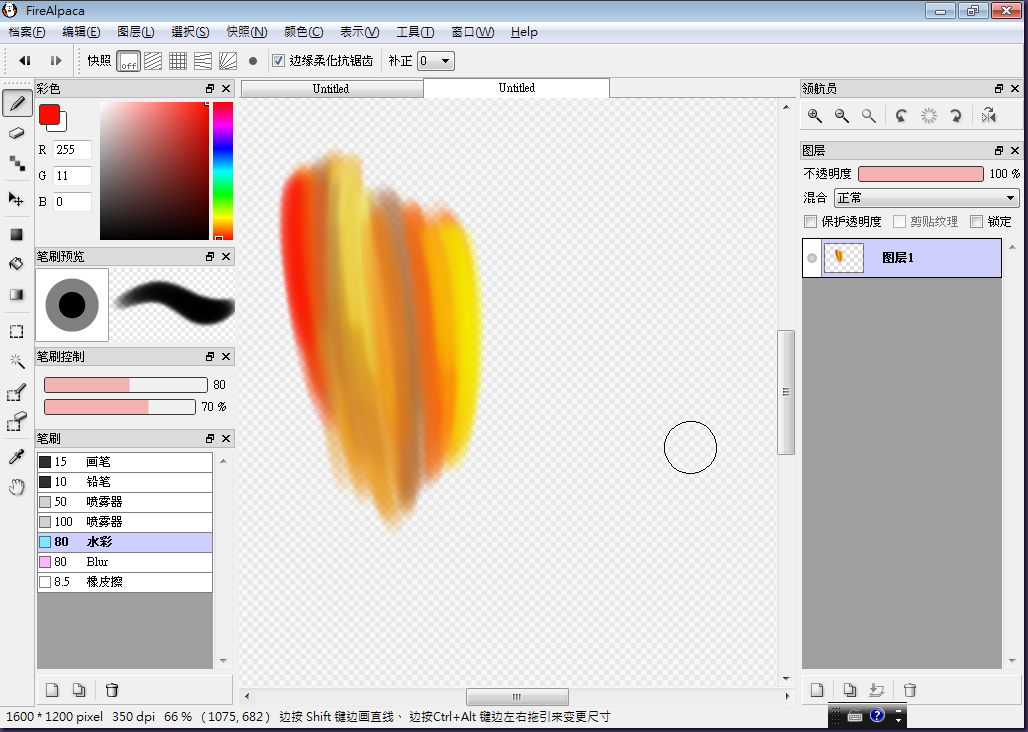The image size is (1028, 732).
Task: Click the trash icon below the brush list
Action: pyautogui.click(x=111, y=690)
